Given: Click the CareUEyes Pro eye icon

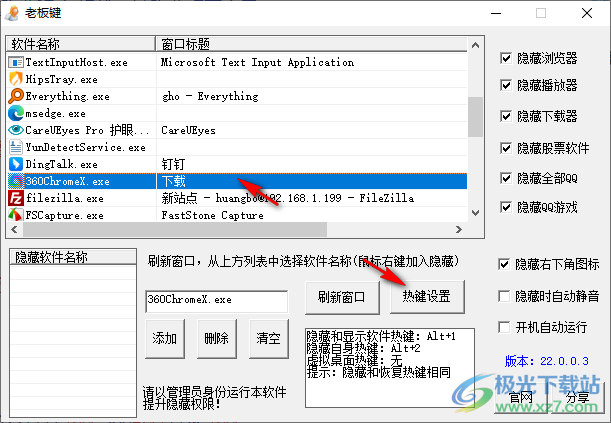Looking at the screenshot, I should [16, 130].
